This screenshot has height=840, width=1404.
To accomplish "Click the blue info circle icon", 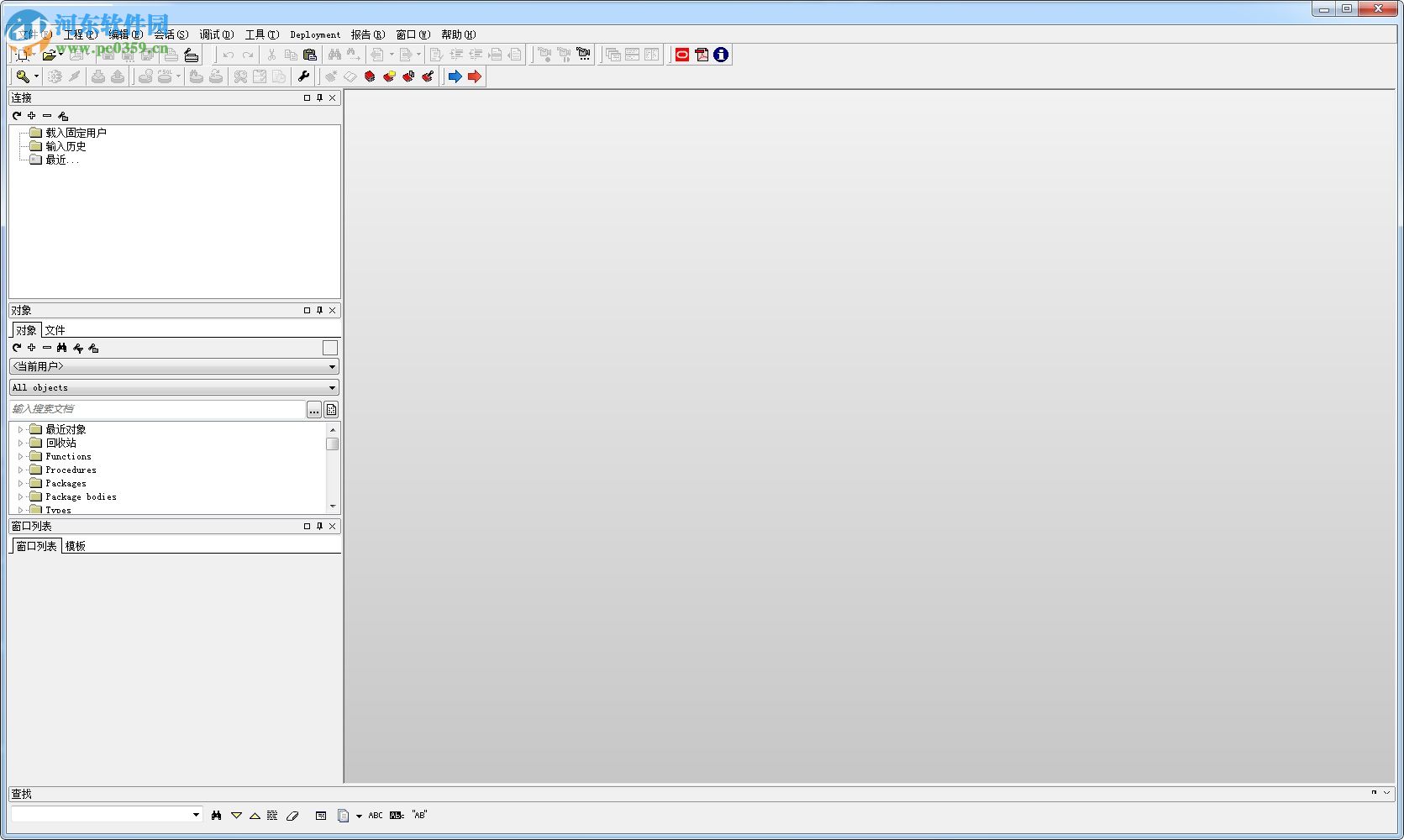I will (721, 55).
